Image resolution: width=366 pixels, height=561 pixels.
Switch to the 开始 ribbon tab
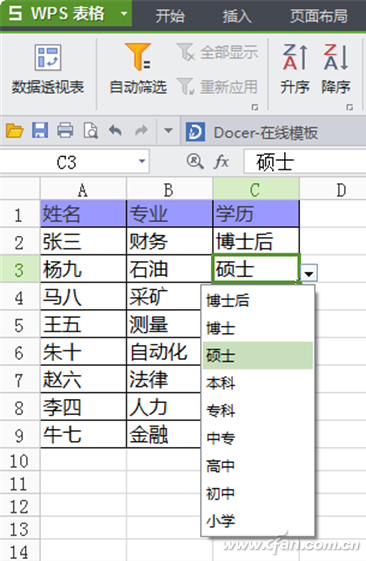point(170,16)
